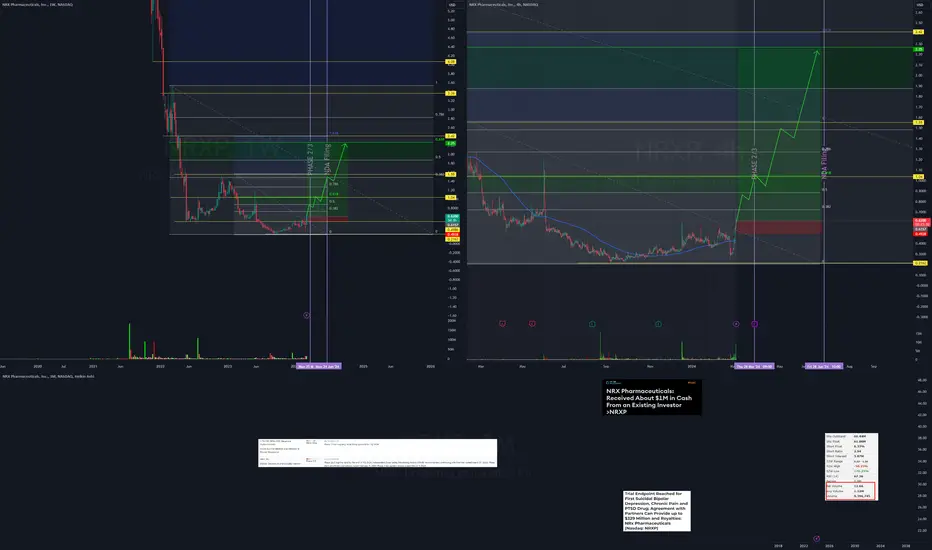The width and height of the screenshot is (932, 550).
Task: Open the Heikin Ashi chart's symbol title
Action: point(48,376)
